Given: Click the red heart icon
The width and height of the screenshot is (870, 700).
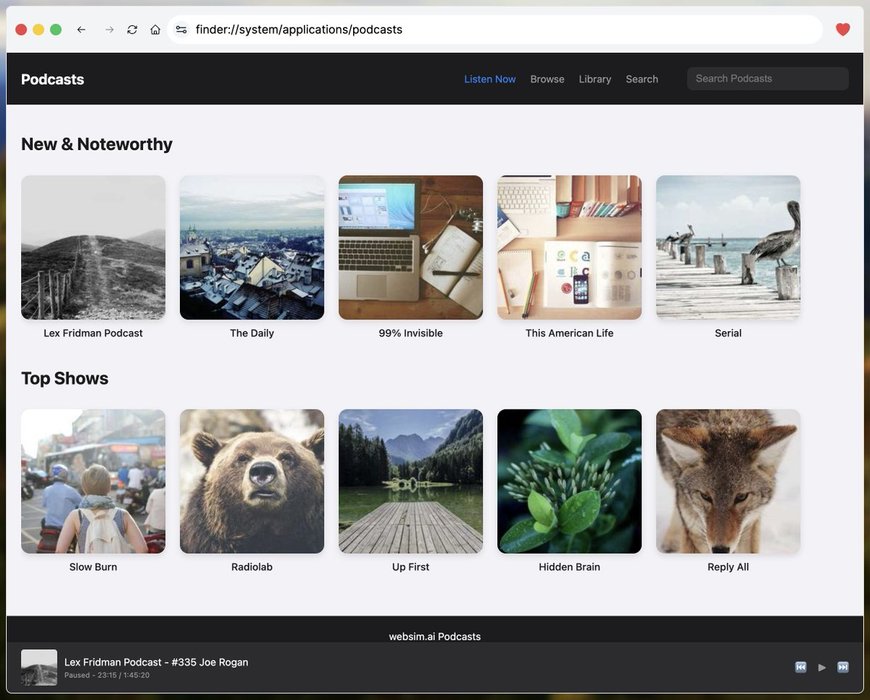Looking at the screenshot, I should click(x=842, y=29).
